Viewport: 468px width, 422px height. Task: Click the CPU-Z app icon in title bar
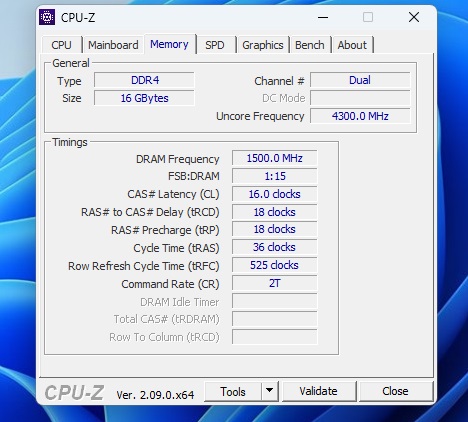coord(47,17)
